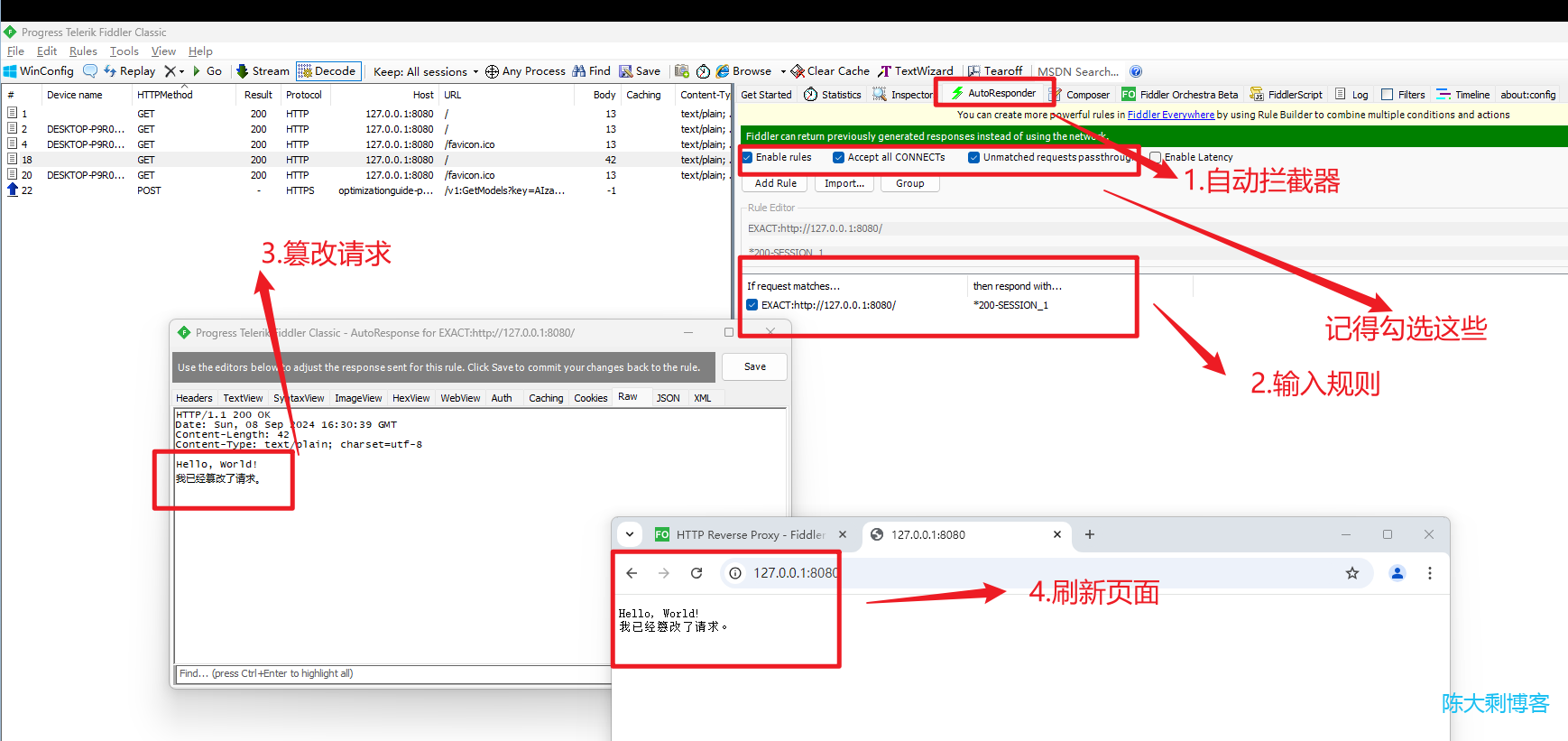Click the blue help question icon
This screenshot has height=741, width=1568.
click(1136, 71)
